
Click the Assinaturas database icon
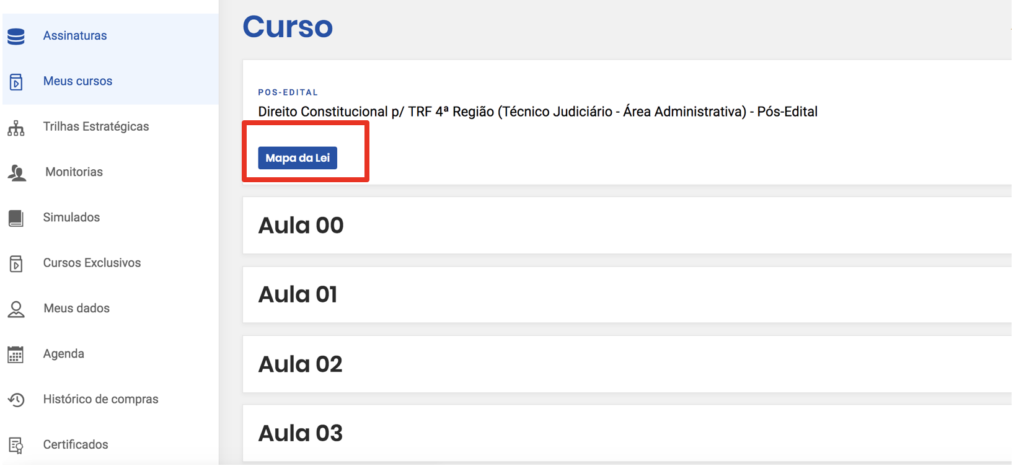pyautogui.click(x=16, y=37)
